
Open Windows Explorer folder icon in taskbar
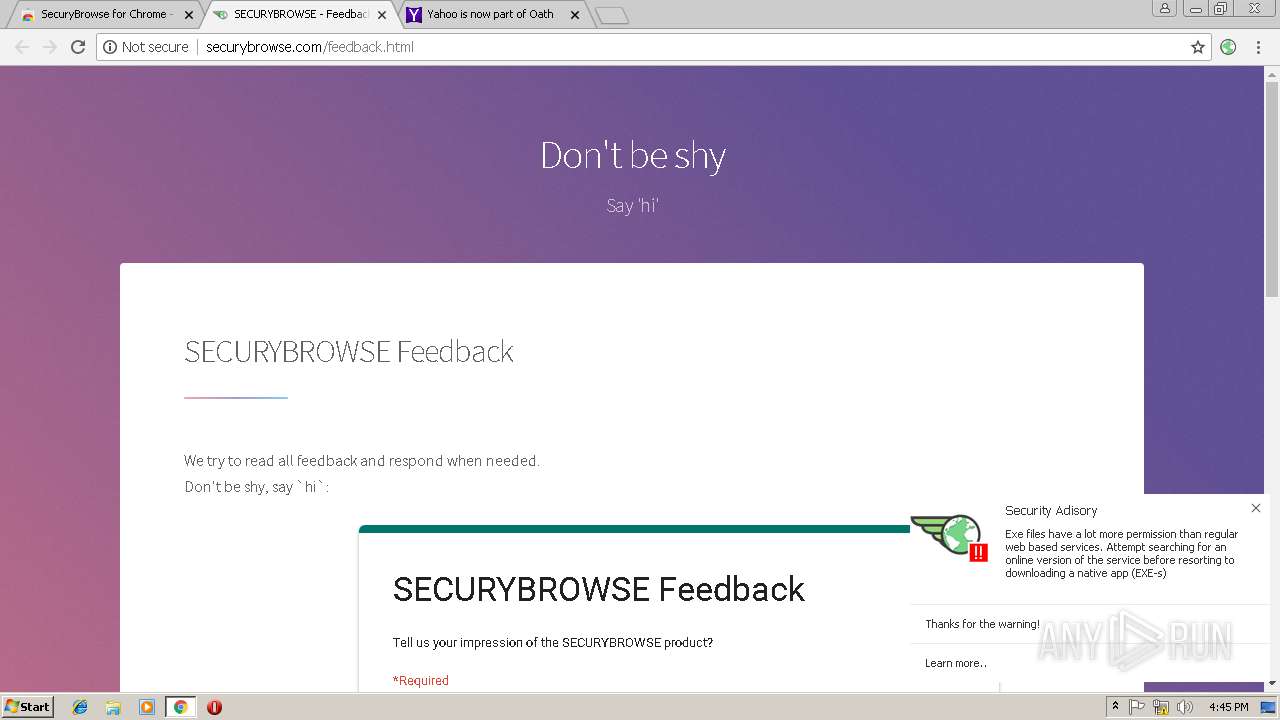point(113,707)
